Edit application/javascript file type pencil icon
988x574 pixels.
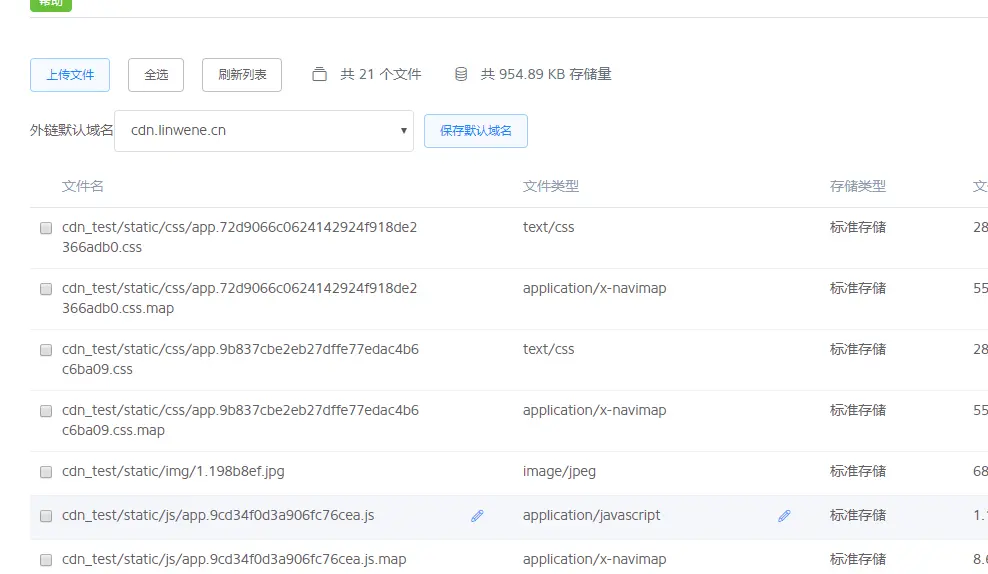(784, 516)
